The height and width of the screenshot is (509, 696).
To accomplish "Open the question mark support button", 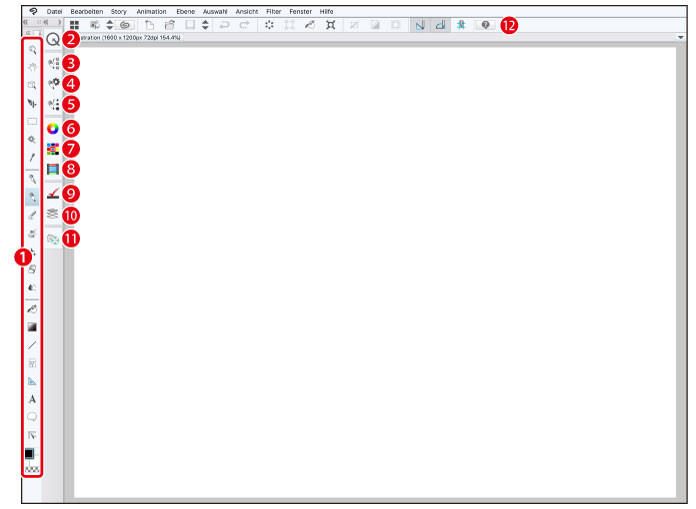I will click(485, 25).
